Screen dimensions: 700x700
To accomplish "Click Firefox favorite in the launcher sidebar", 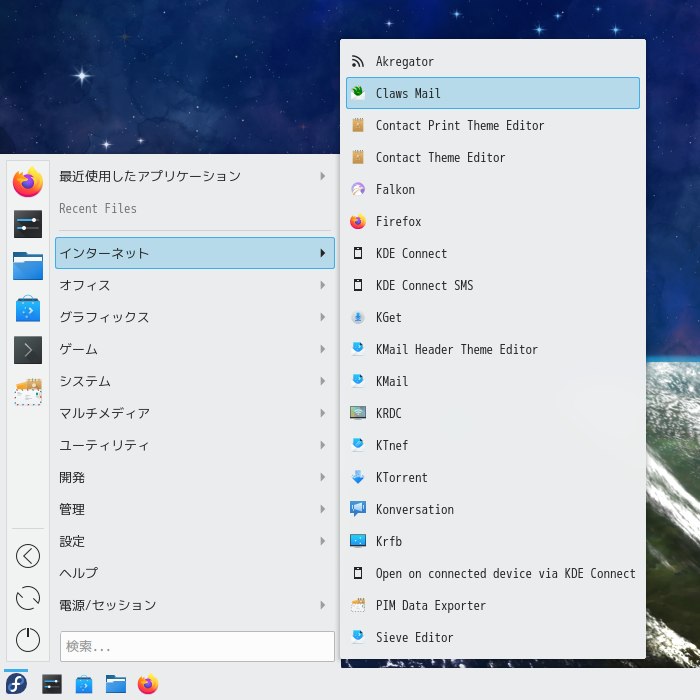I will coord(28,182).
